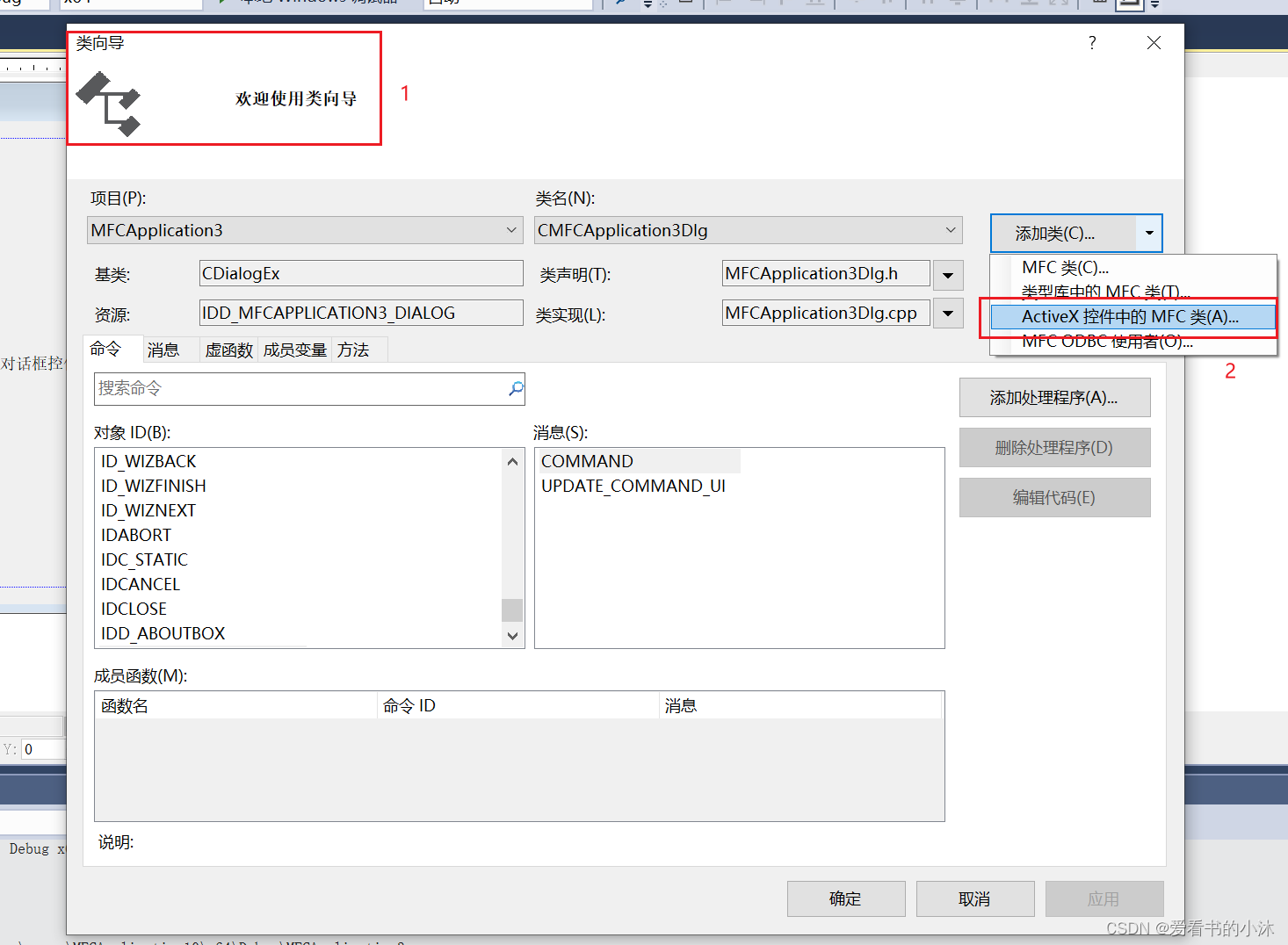Close the 类向导 dialog

1154,43
